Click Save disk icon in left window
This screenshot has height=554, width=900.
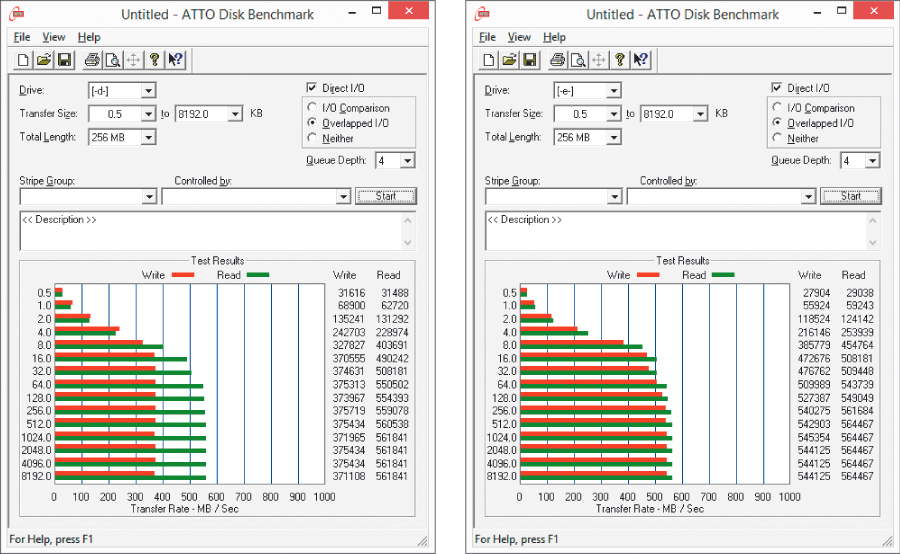[x=63, y=60]
